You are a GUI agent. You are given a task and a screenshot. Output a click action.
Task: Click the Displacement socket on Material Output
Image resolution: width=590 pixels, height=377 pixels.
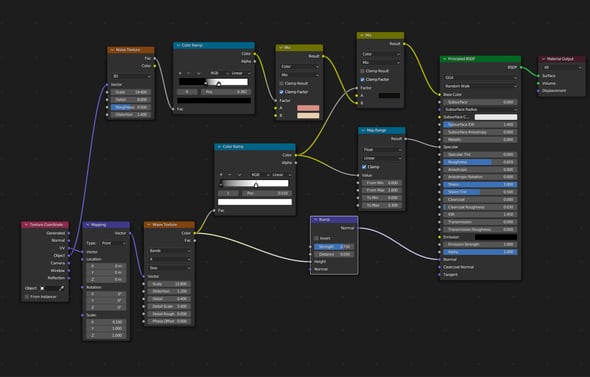coord(538,91)
